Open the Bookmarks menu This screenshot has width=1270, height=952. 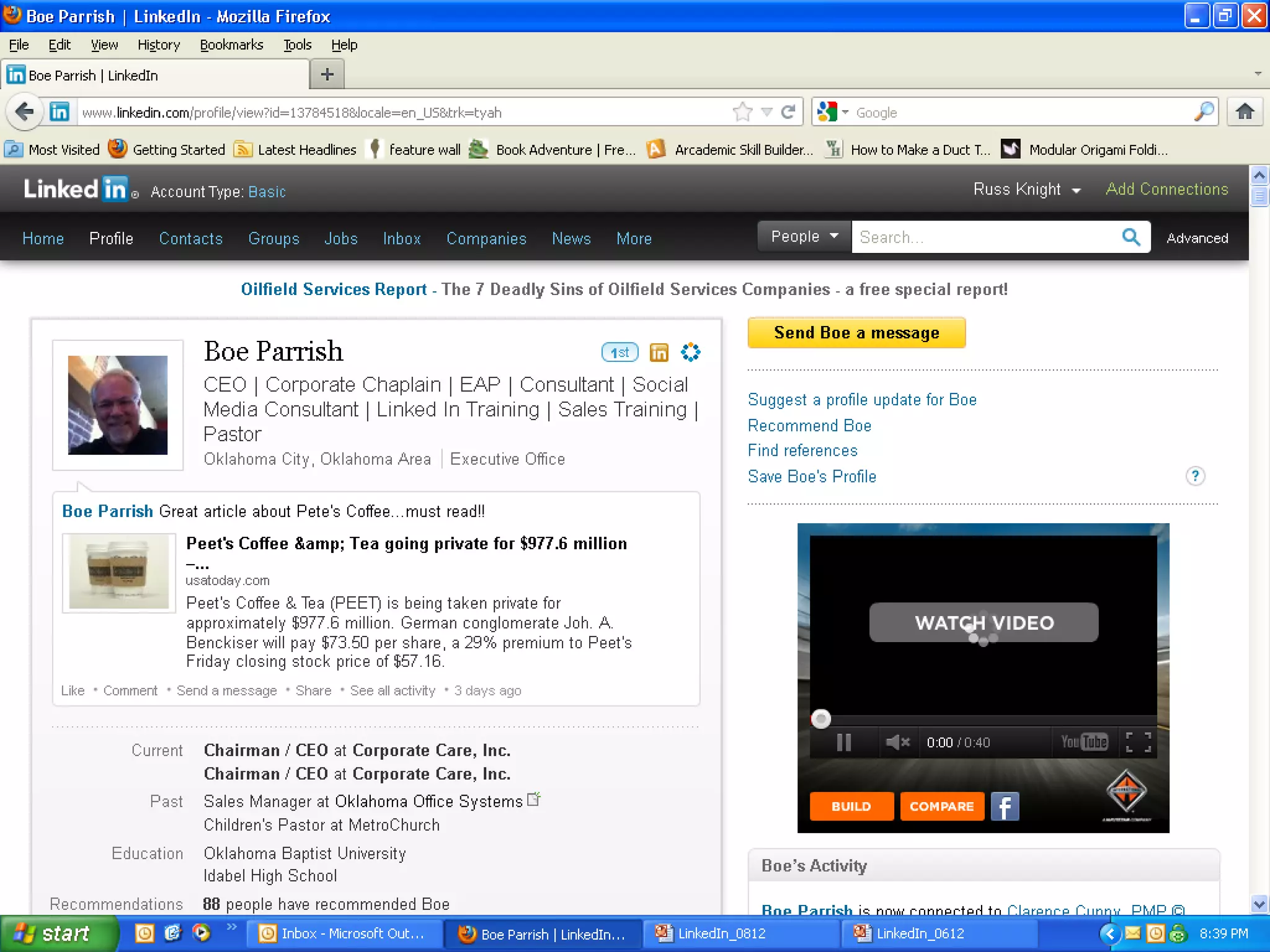[231, 45]
